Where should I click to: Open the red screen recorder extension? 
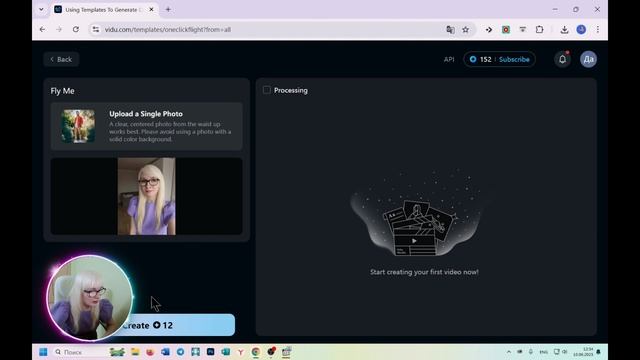pyautogui.click(x=506, y=29)
